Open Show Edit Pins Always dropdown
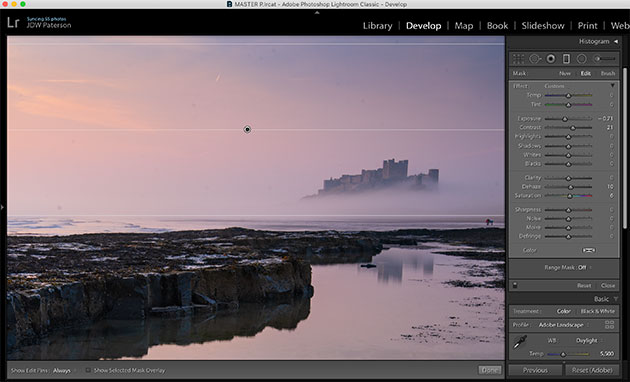The width and height of the screenshot is (630, 382). click(x=63, y=370)
